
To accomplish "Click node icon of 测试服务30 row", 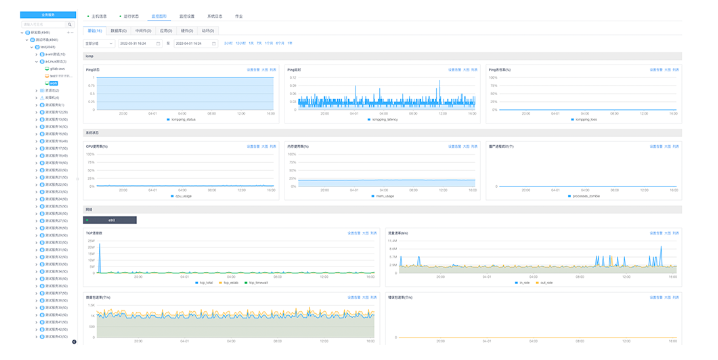I will (42, 242).
